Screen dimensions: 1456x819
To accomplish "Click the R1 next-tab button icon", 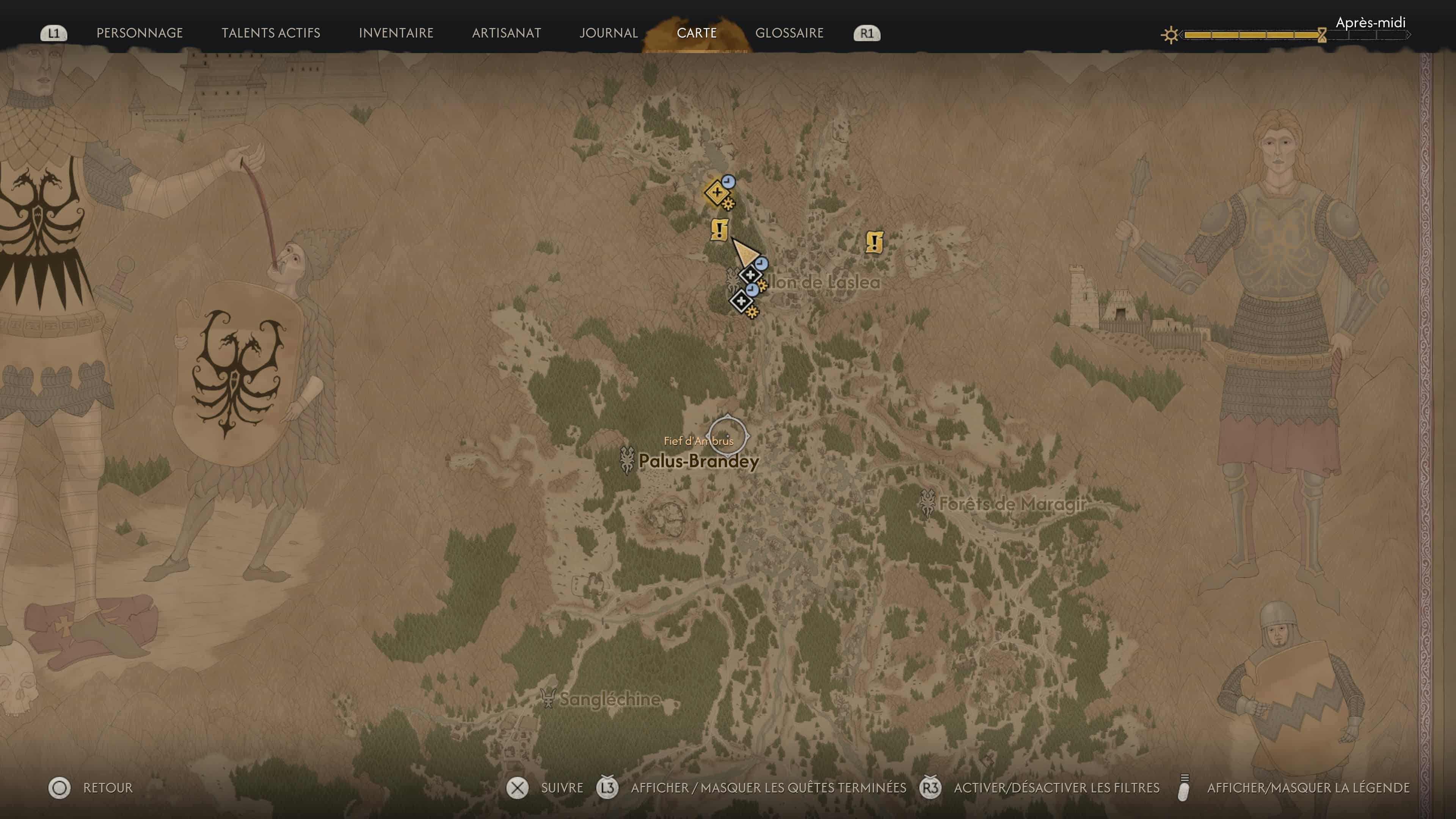I will point(866,33).
